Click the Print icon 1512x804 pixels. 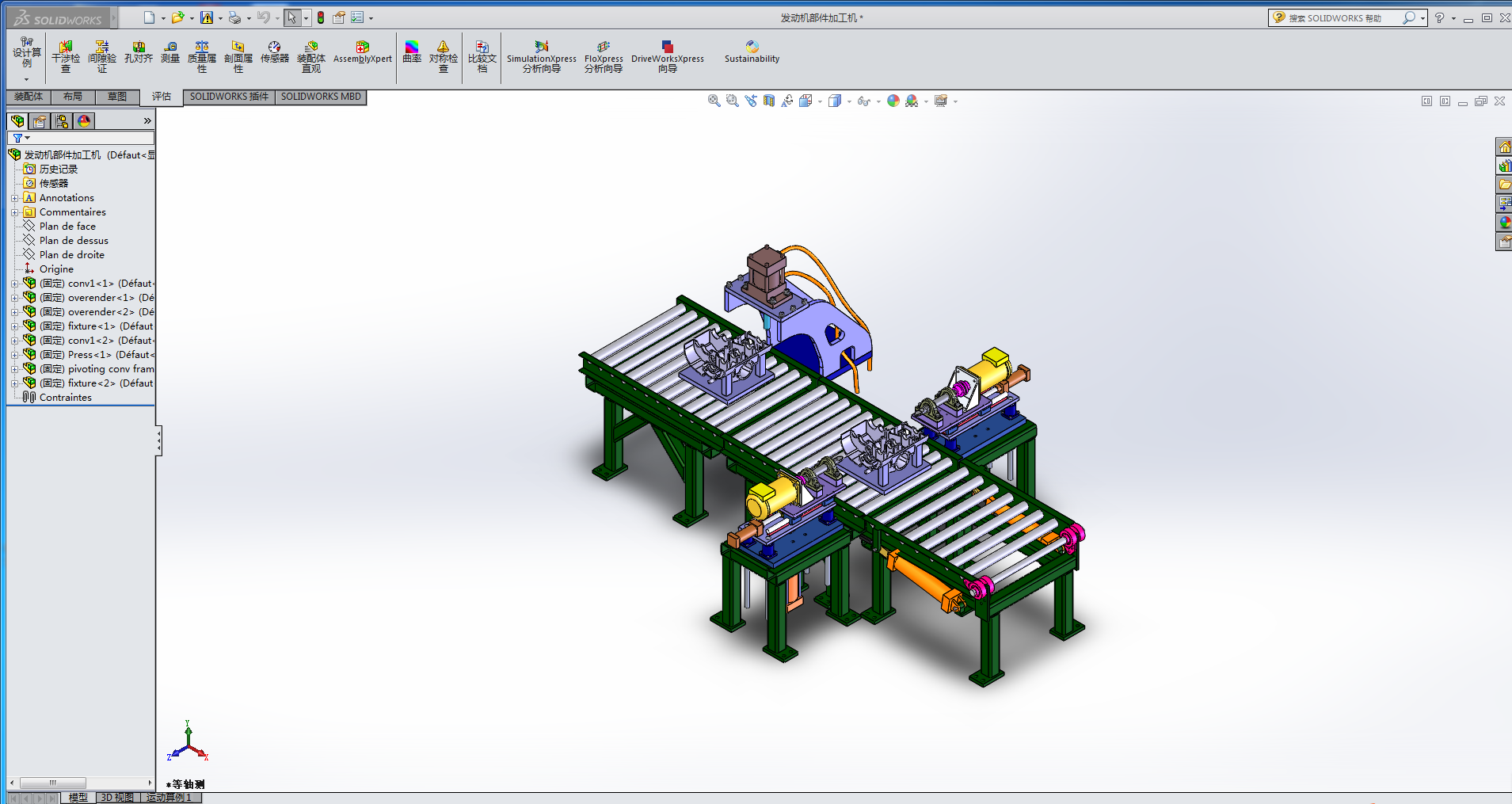(234, 17)
